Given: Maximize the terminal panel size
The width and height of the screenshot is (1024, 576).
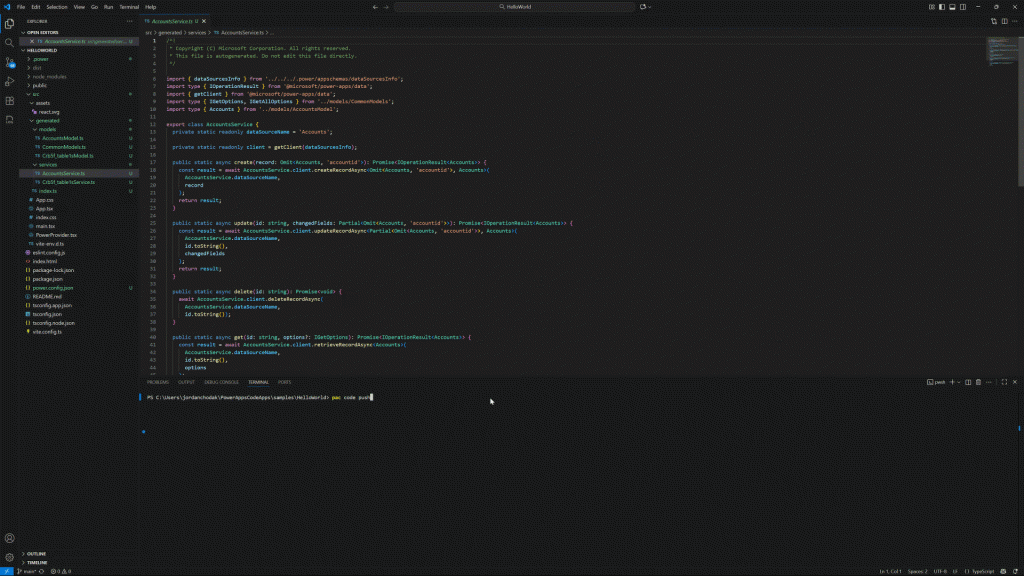Looking at the screenshot, I should point(1005,382).
